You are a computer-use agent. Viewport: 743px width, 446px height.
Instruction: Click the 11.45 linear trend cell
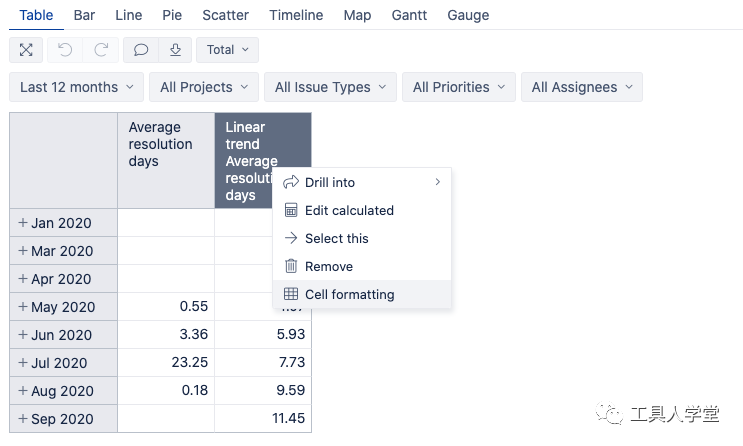[x=263, y=419]
